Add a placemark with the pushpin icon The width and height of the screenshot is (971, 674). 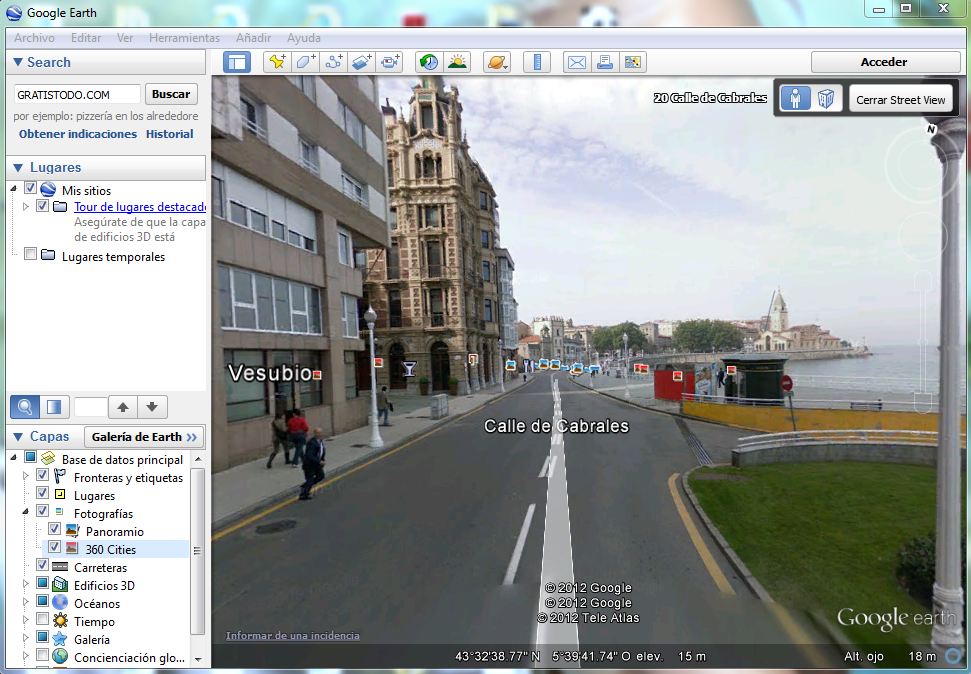point(277,62)
